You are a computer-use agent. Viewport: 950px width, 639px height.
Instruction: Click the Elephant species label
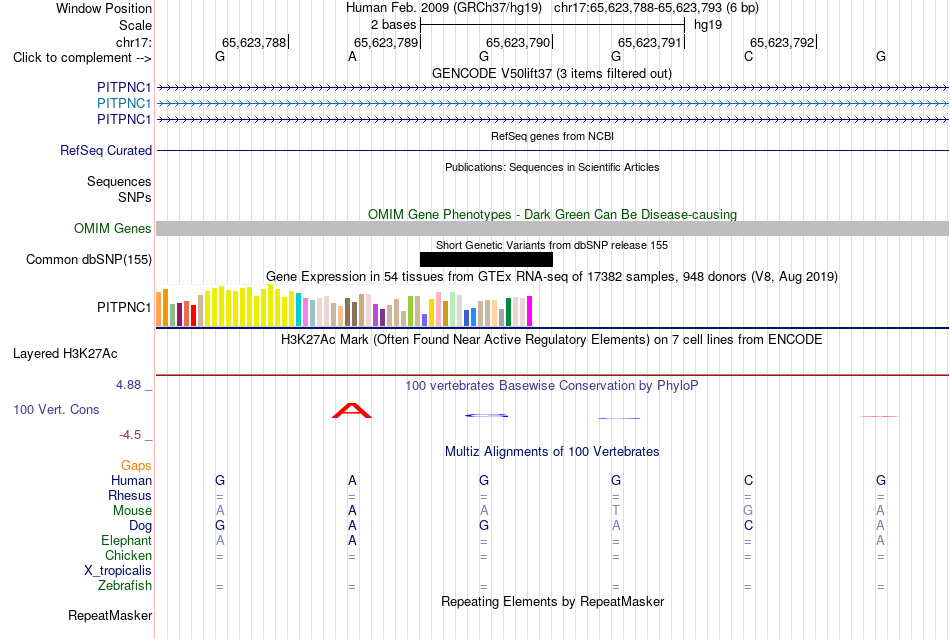[x=126, y=540]
